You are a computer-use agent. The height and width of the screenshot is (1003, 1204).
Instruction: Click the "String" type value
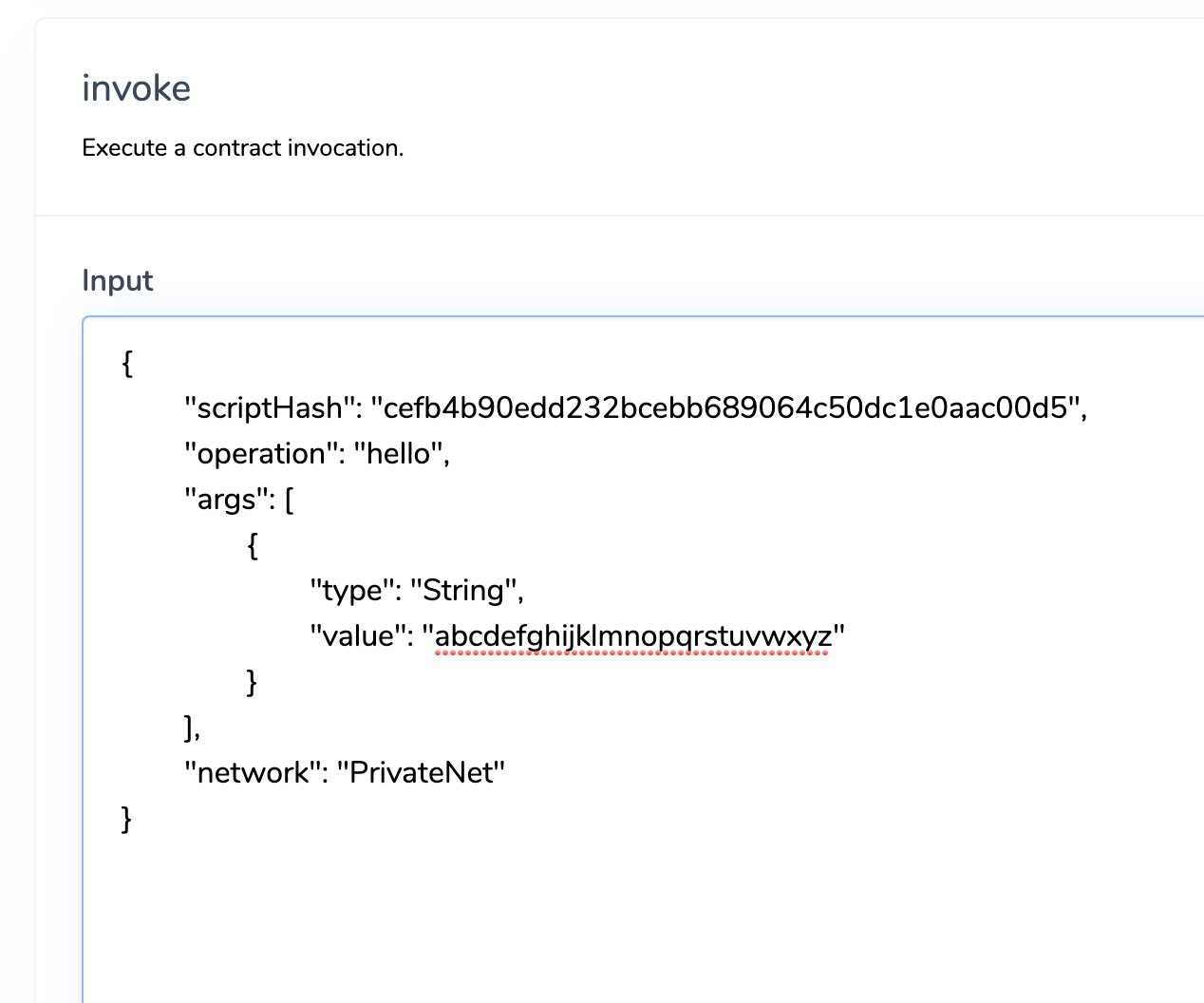[463, 590]
